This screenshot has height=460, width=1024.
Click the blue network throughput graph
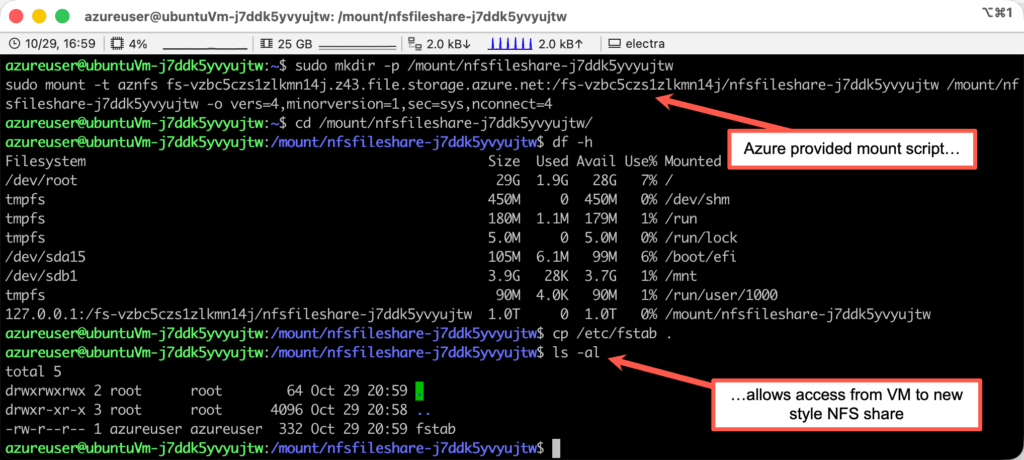510,44
